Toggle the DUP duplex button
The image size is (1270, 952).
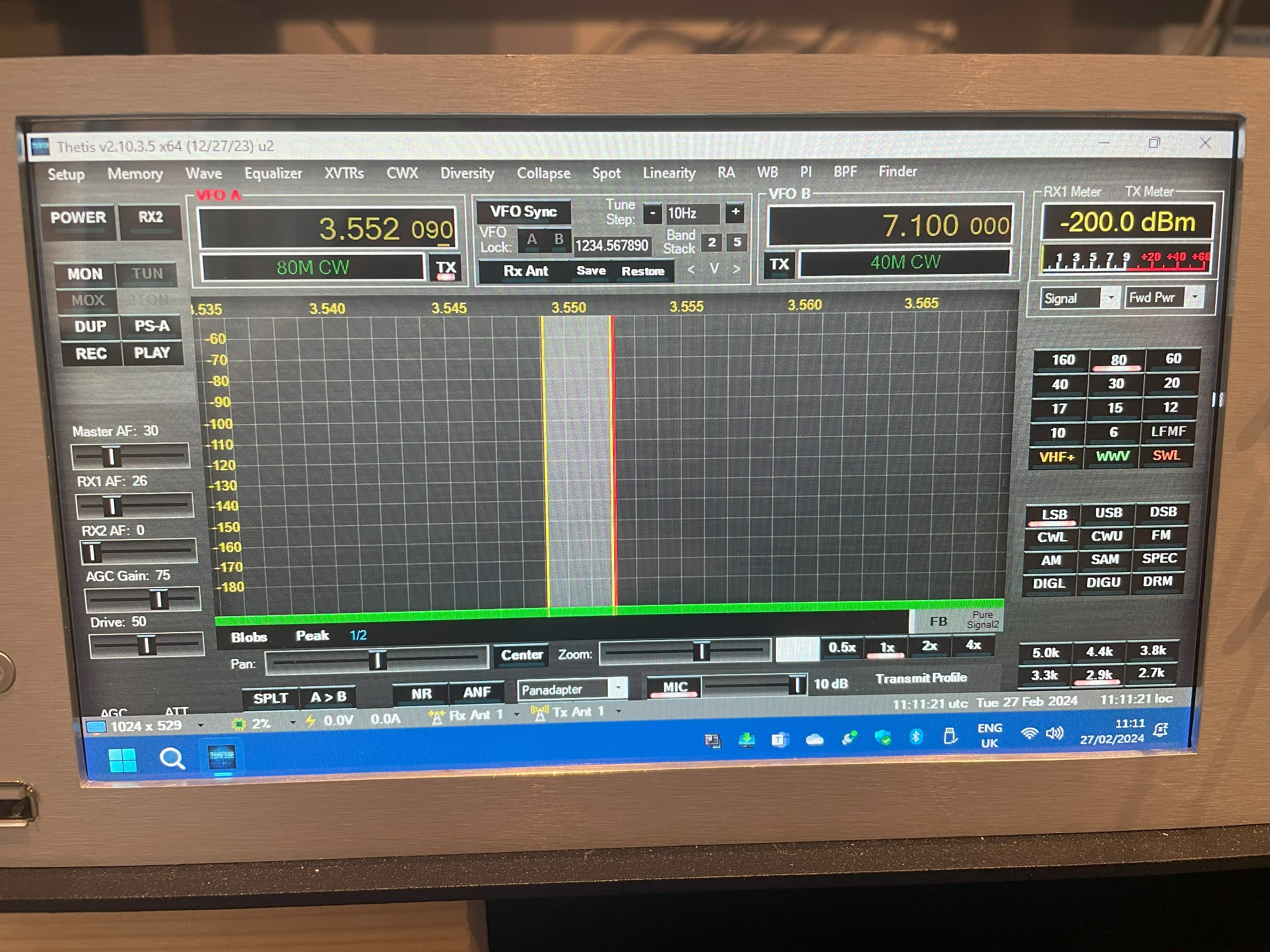(90, 327)
